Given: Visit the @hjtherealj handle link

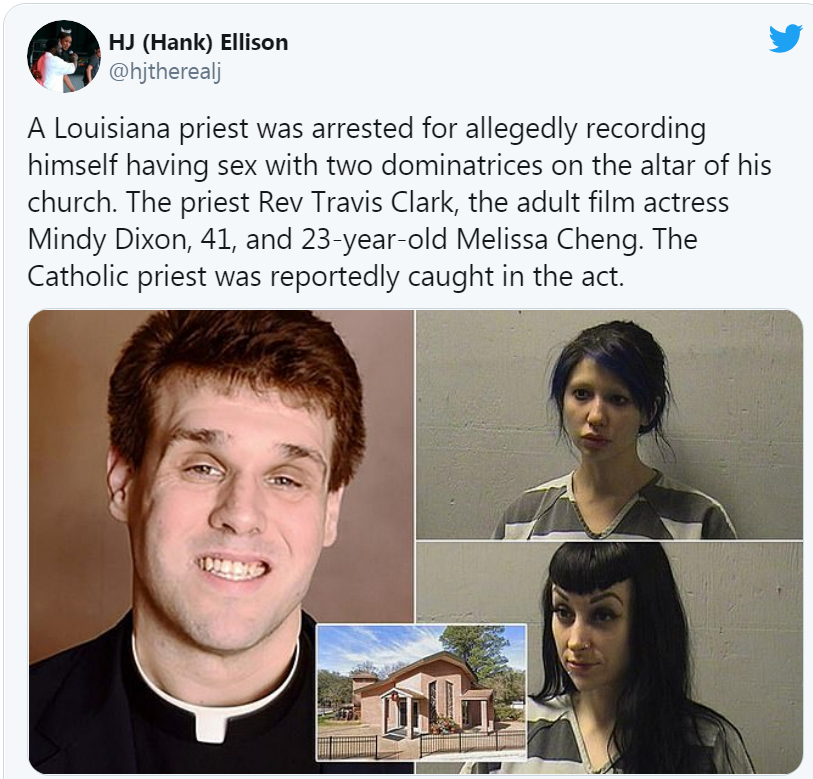Looking at the screenshot, I should [x=165, y=72].
